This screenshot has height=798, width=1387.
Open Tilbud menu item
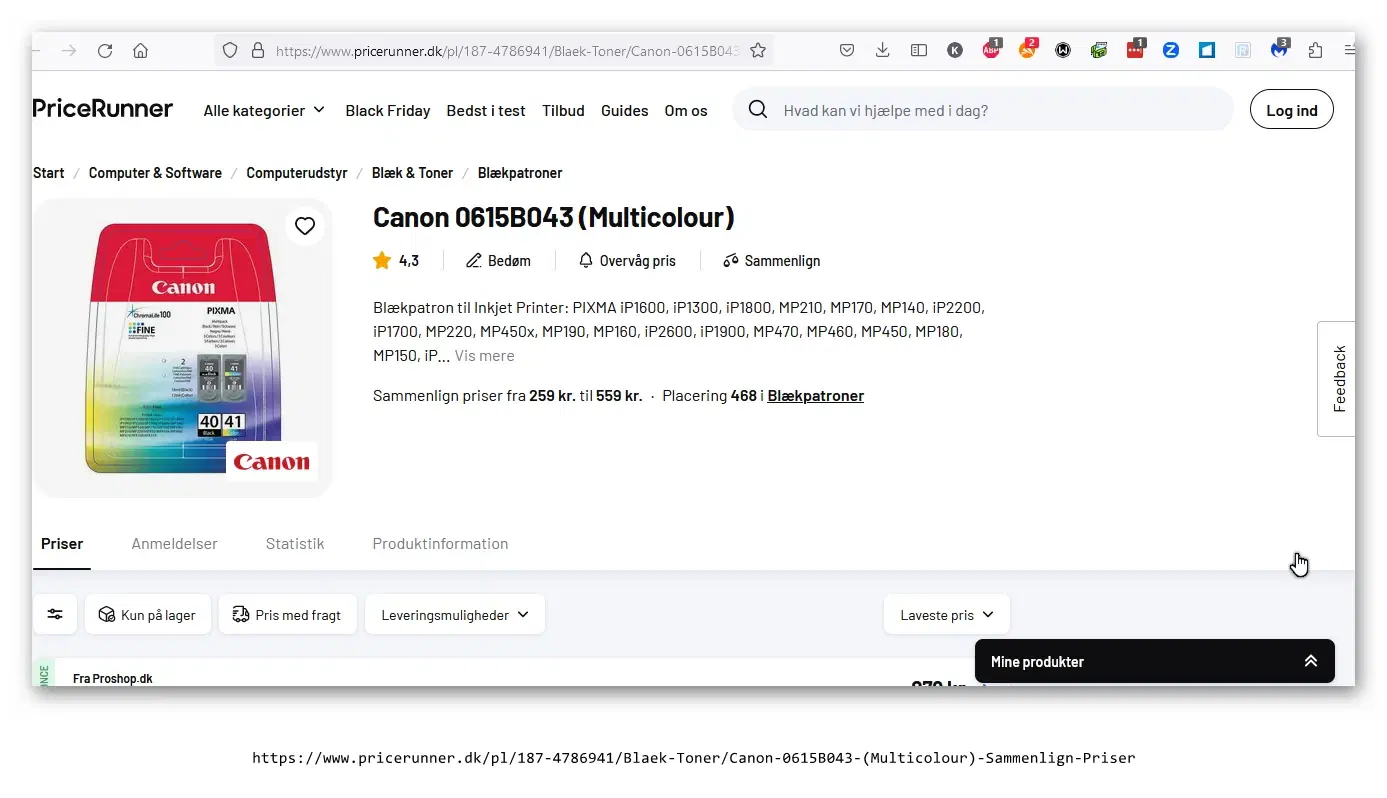point(563,111)
